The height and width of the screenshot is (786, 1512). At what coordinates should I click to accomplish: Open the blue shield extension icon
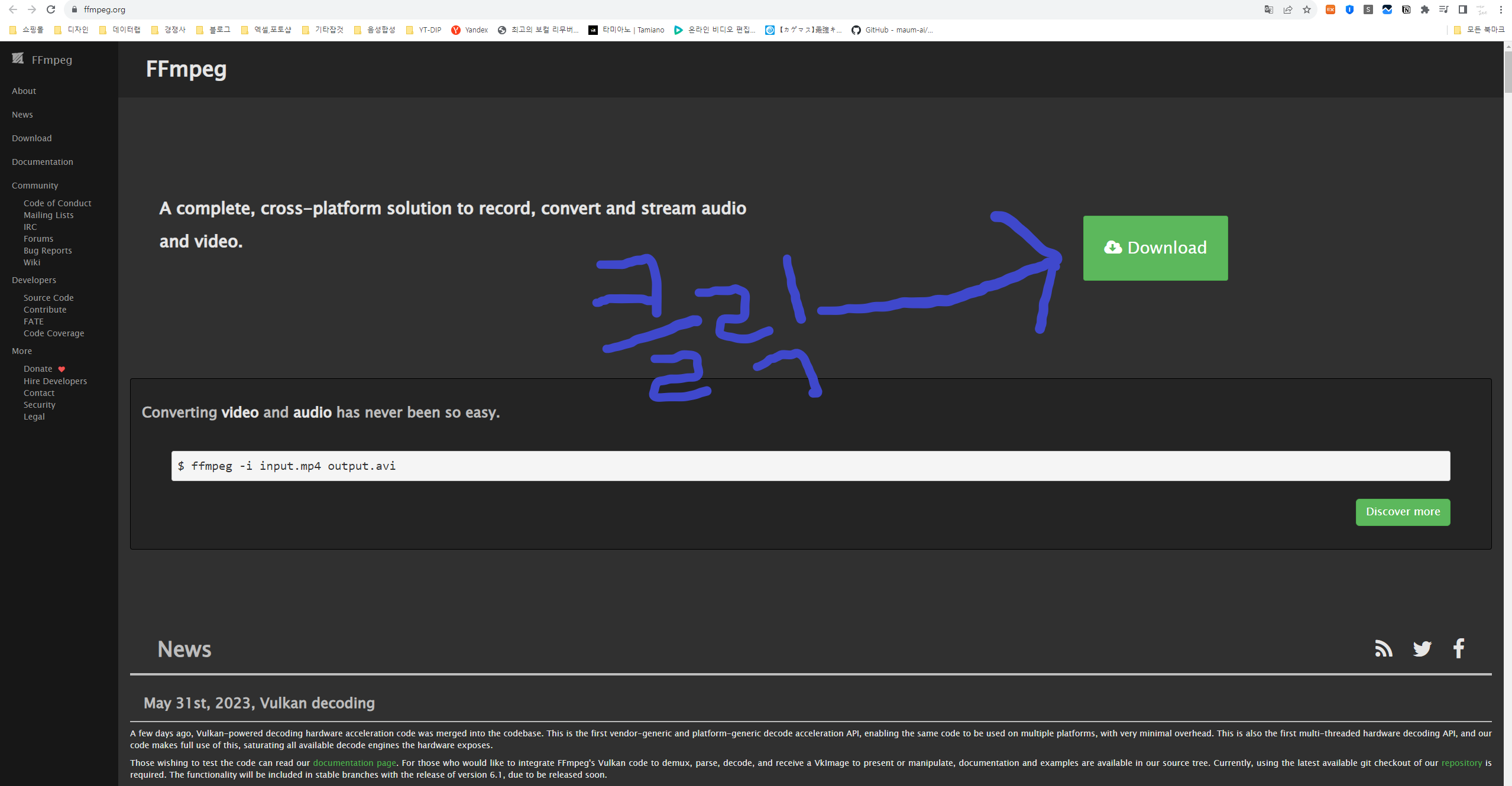coord(1349,9)
